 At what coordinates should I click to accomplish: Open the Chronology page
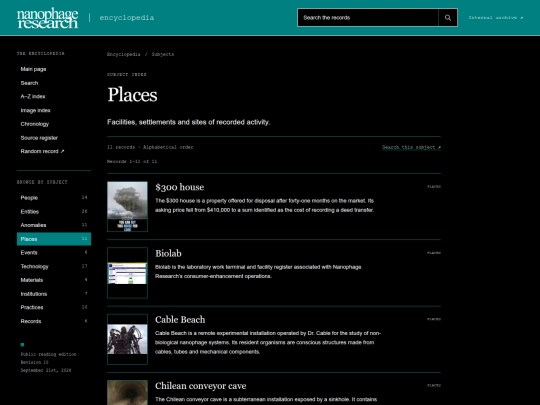click(35, 124)
